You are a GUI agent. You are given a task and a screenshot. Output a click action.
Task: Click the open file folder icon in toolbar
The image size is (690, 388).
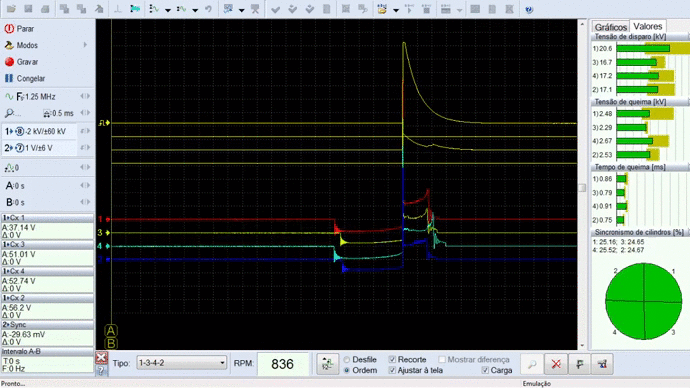pyautogui.click(x=11, y=9)
